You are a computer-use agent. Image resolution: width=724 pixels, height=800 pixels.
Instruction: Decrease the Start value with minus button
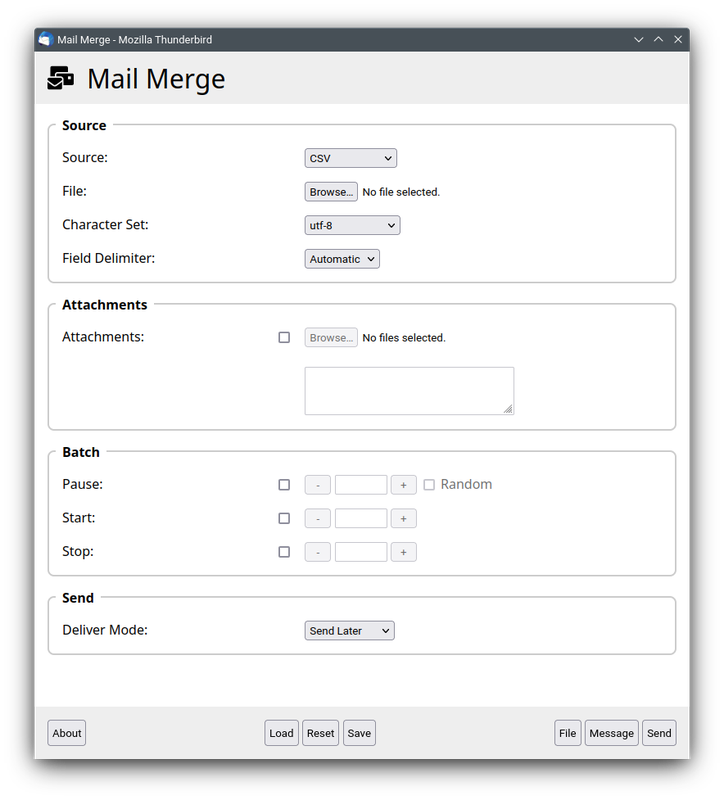(x=317, y=518)
